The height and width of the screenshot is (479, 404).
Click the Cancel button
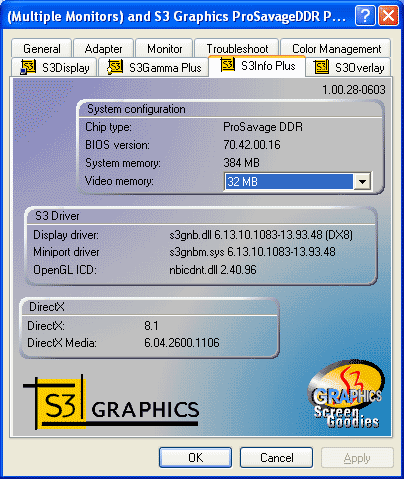(277, 458)
